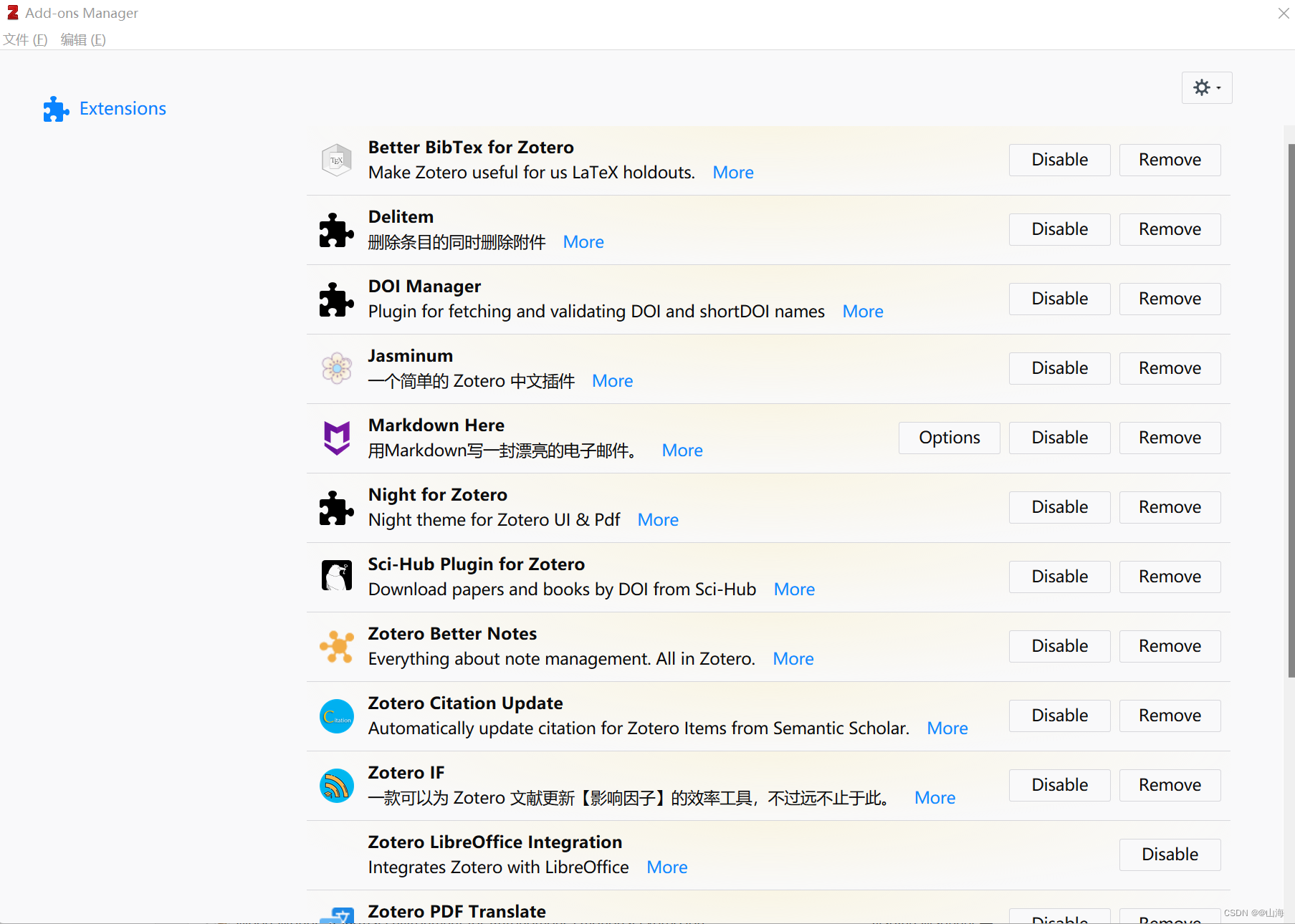Screen dimensions: 1295x924
Task: Disable Zotero LibreOffice Integration
Action: coord(1170,855)
